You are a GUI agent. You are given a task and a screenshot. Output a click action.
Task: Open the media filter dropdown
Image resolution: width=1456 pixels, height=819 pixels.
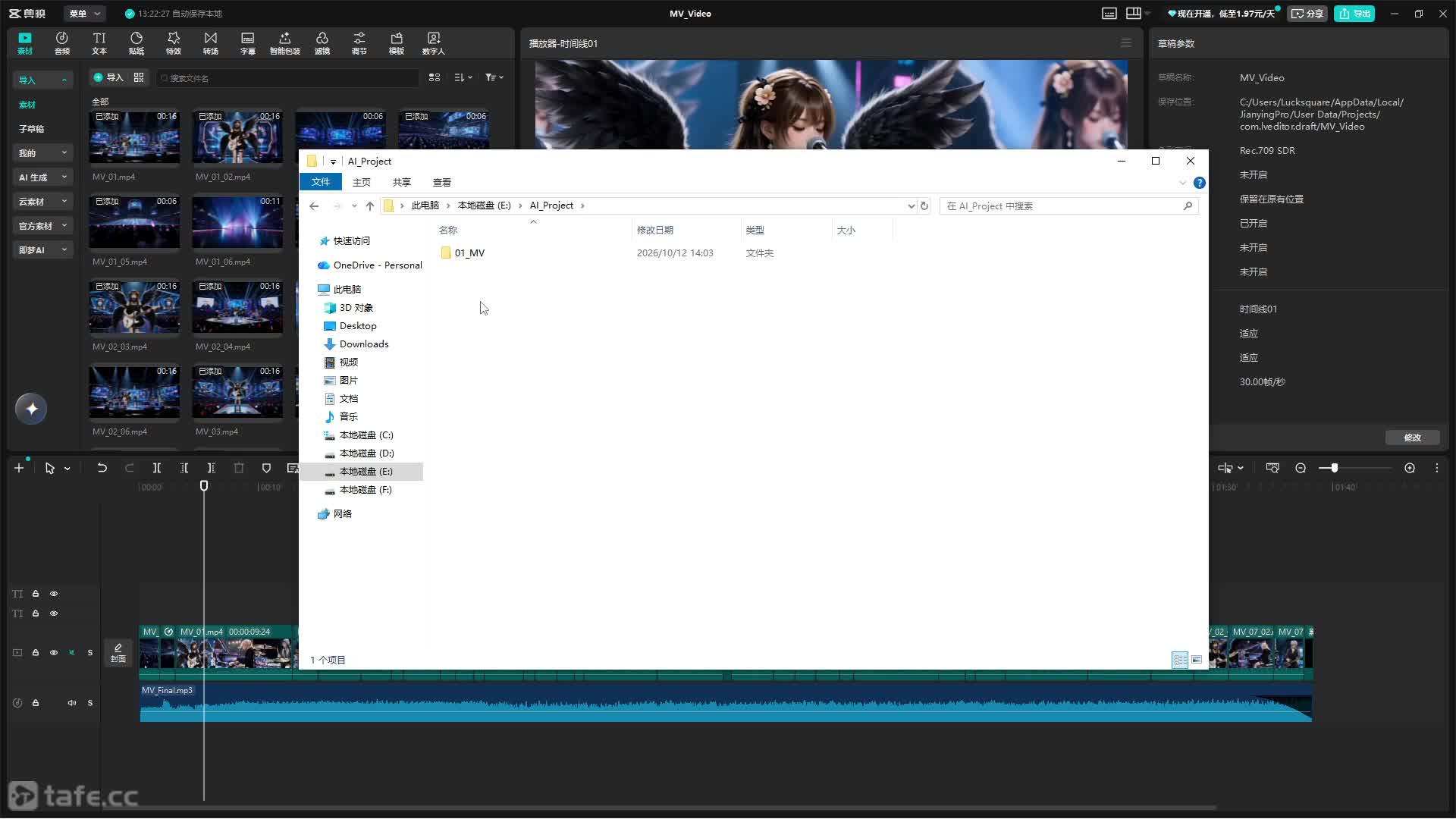pos(494,77)
